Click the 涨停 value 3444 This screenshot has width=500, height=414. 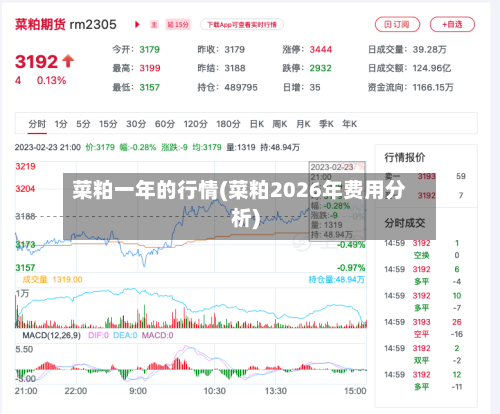point(321,50)
